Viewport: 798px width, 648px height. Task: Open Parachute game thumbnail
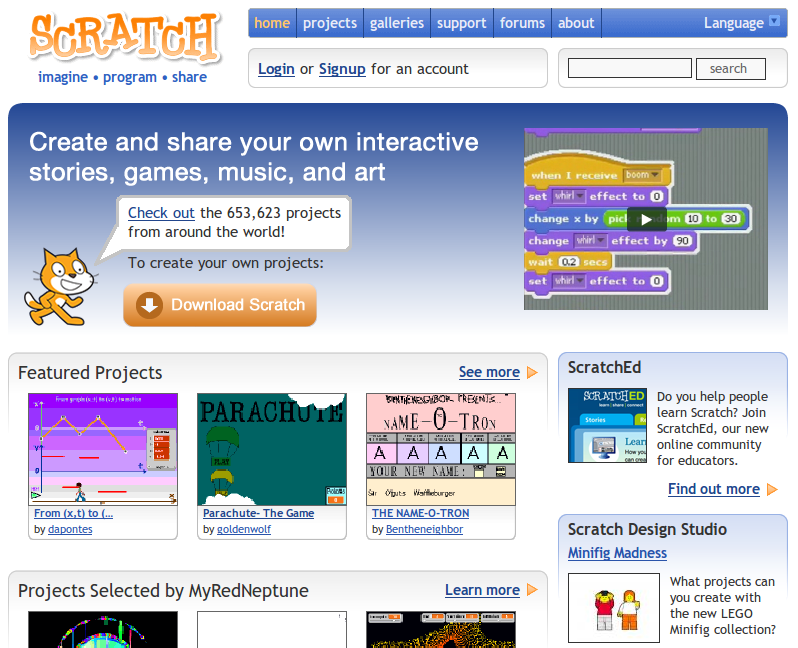point(272,449)
